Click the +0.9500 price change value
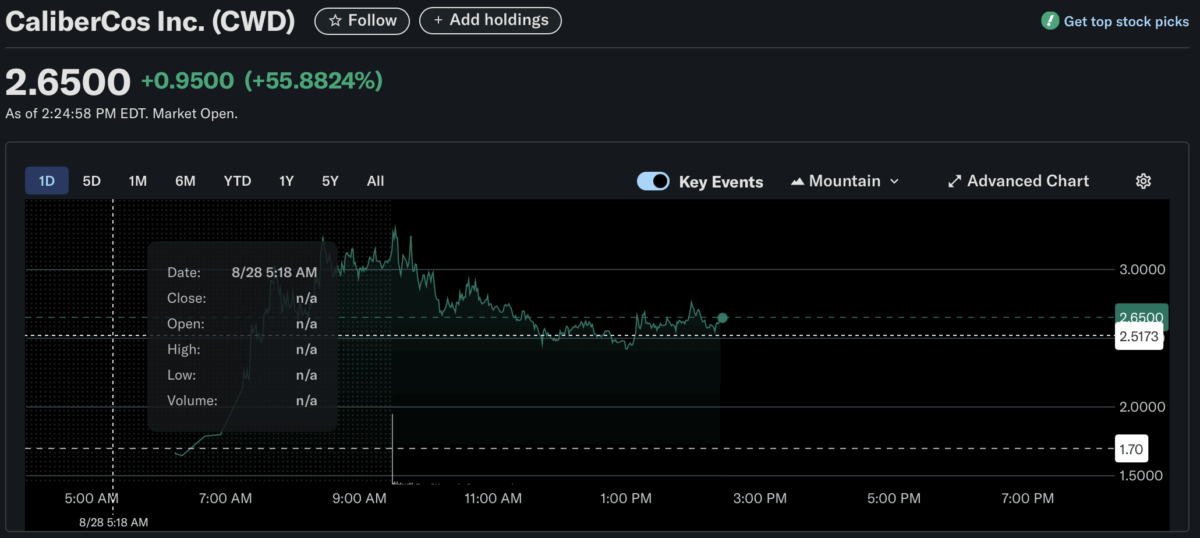Screen dimensions: 1200x538 point(187,81)
